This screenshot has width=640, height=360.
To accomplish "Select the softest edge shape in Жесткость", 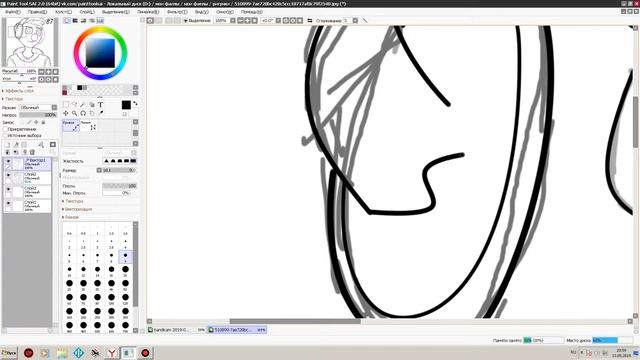I will (x=107, y=161).
